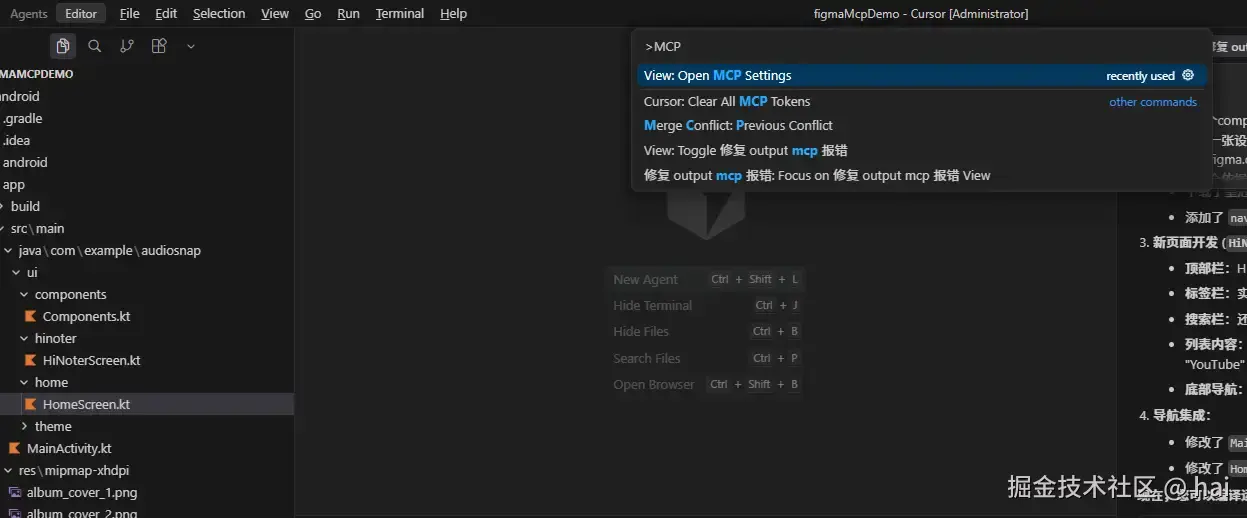Open the Go menu
1247x518 pixels.
click(313, 14)
